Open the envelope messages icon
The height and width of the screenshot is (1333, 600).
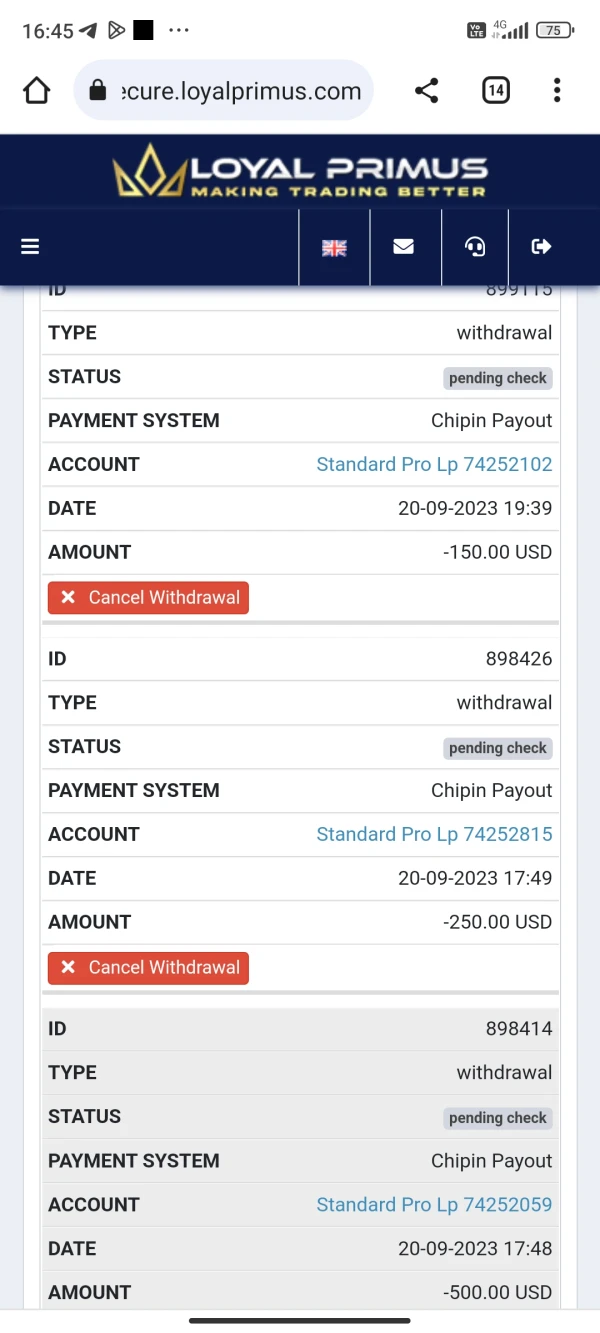pos(404,246)
